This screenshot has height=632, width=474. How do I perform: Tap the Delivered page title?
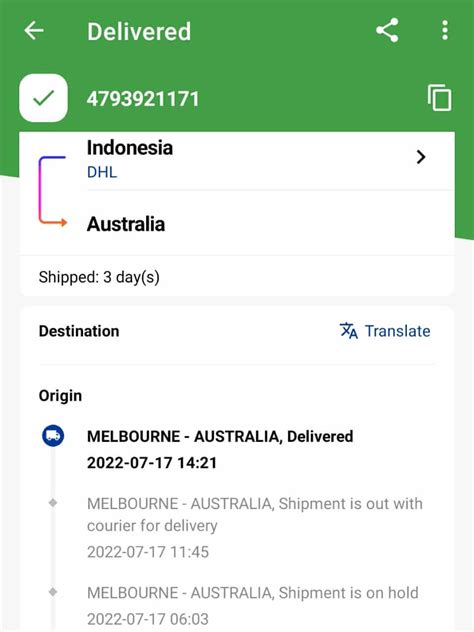click(x=139, y=31)
